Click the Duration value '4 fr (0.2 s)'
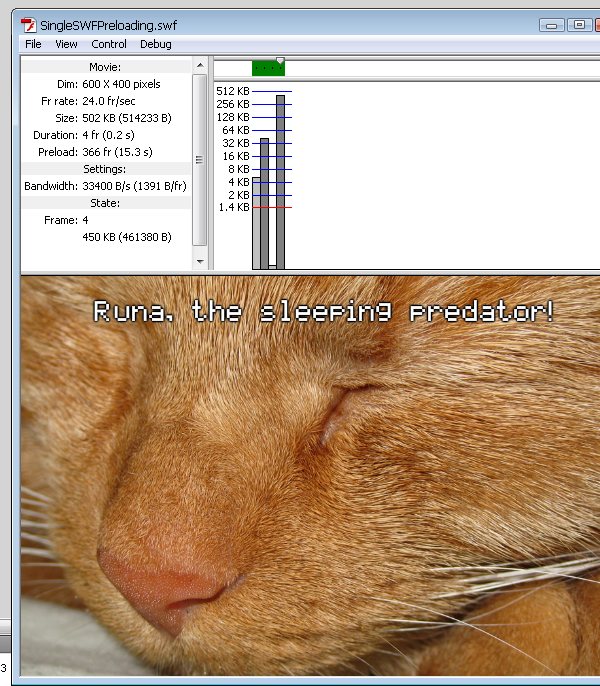Screen dimensions: 600x686 click(x=109, y=135)
